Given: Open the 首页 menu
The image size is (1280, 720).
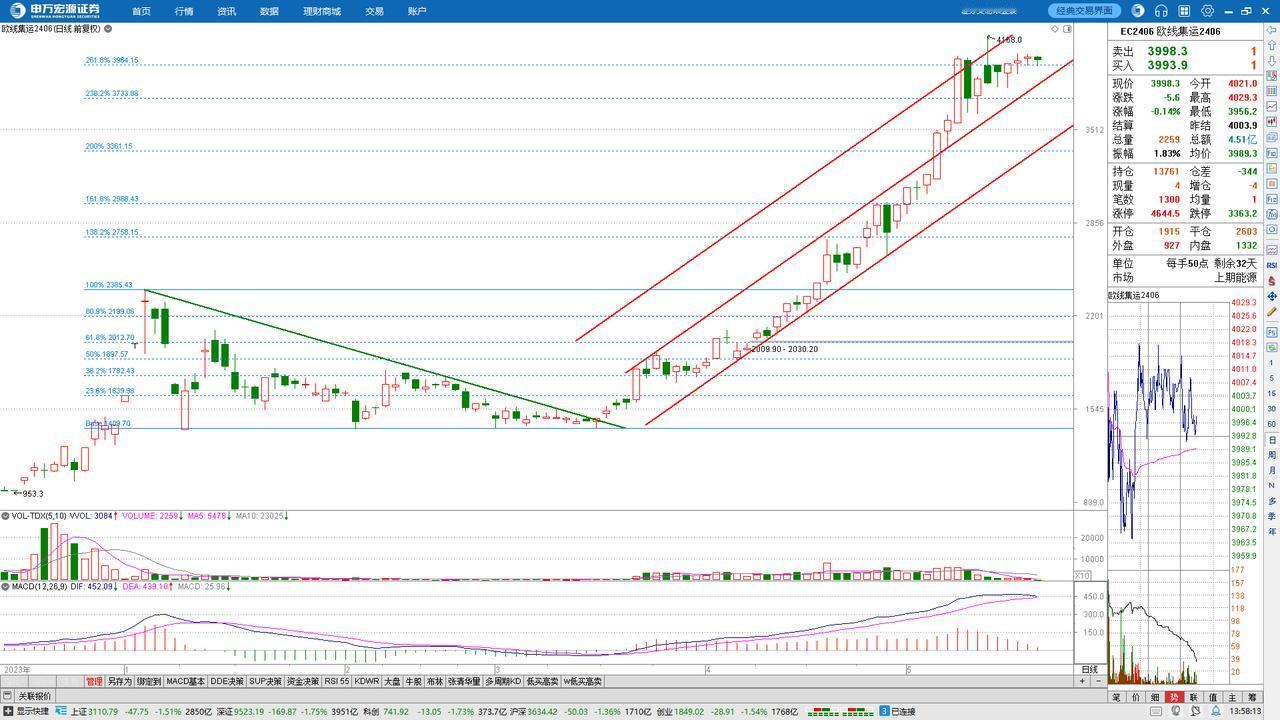Looking at the screenshot, I should pos(141,11).
